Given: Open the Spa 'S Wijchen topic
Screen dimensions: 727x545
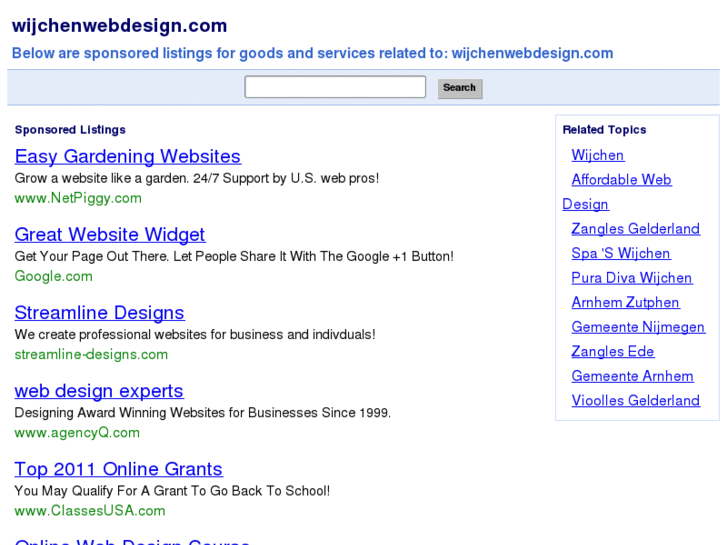Looking at the screenshot, I should click(620, 253).
